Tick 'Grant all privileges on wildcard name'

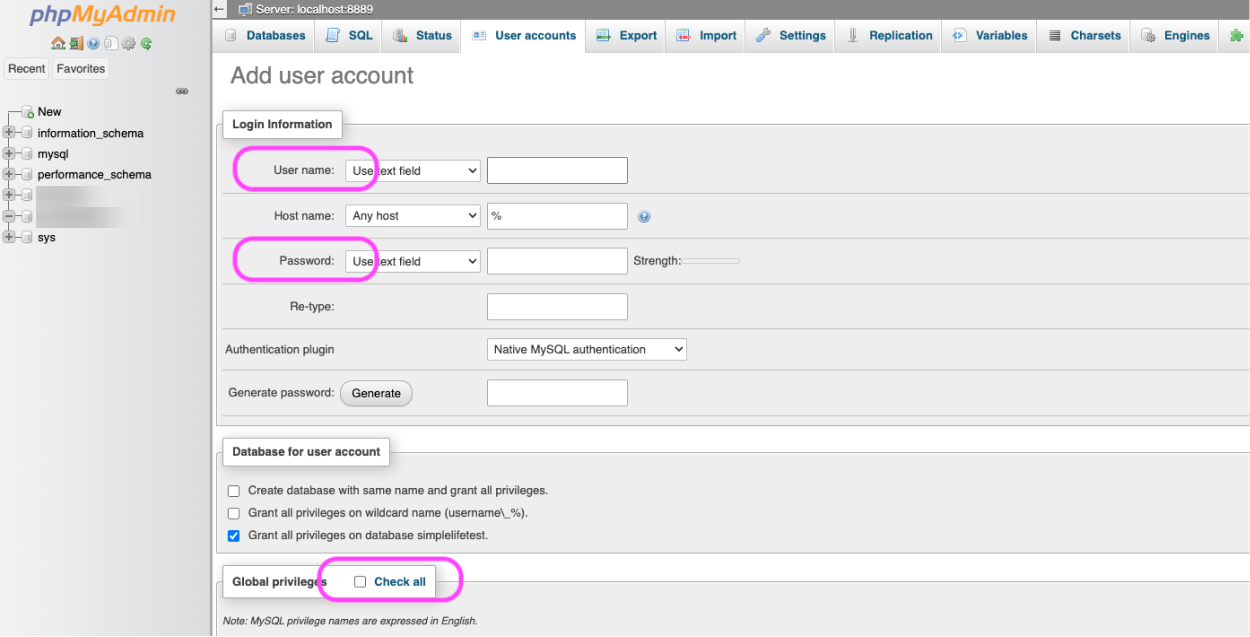234,513
